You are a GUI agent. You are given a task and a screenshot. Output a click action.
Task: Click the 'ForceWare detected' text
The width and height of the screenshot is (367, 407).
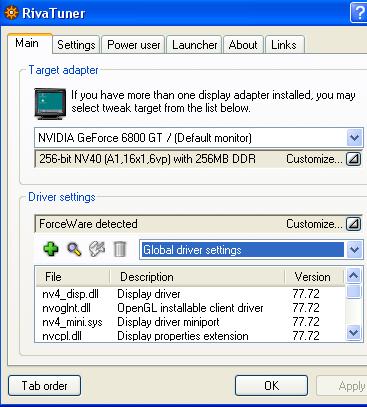(x=88, y=224)
